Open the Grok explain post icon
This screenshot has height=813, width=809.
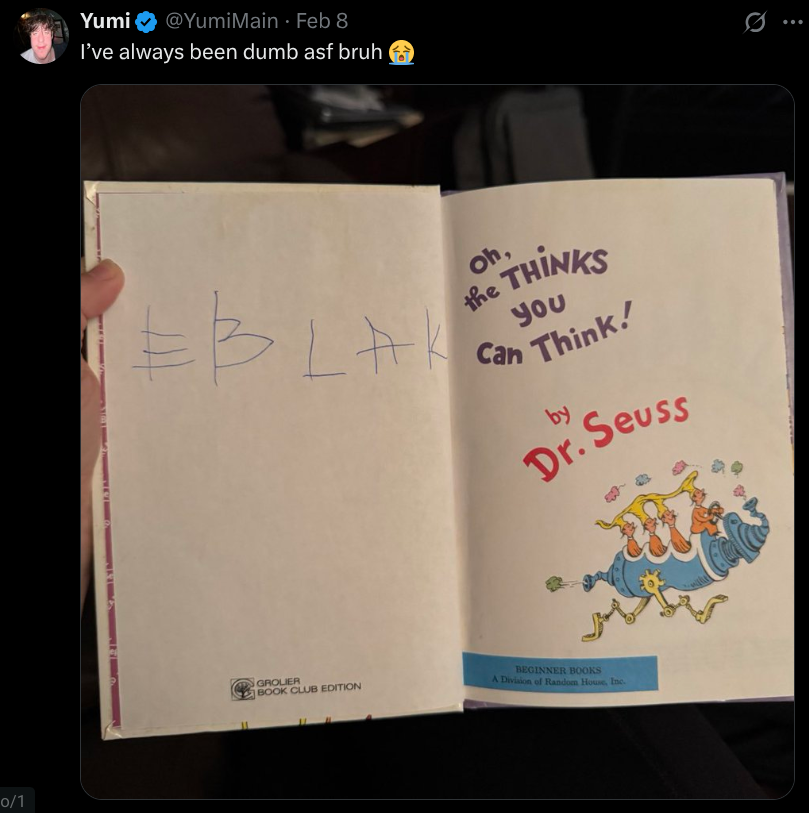(x=755, y=22)
